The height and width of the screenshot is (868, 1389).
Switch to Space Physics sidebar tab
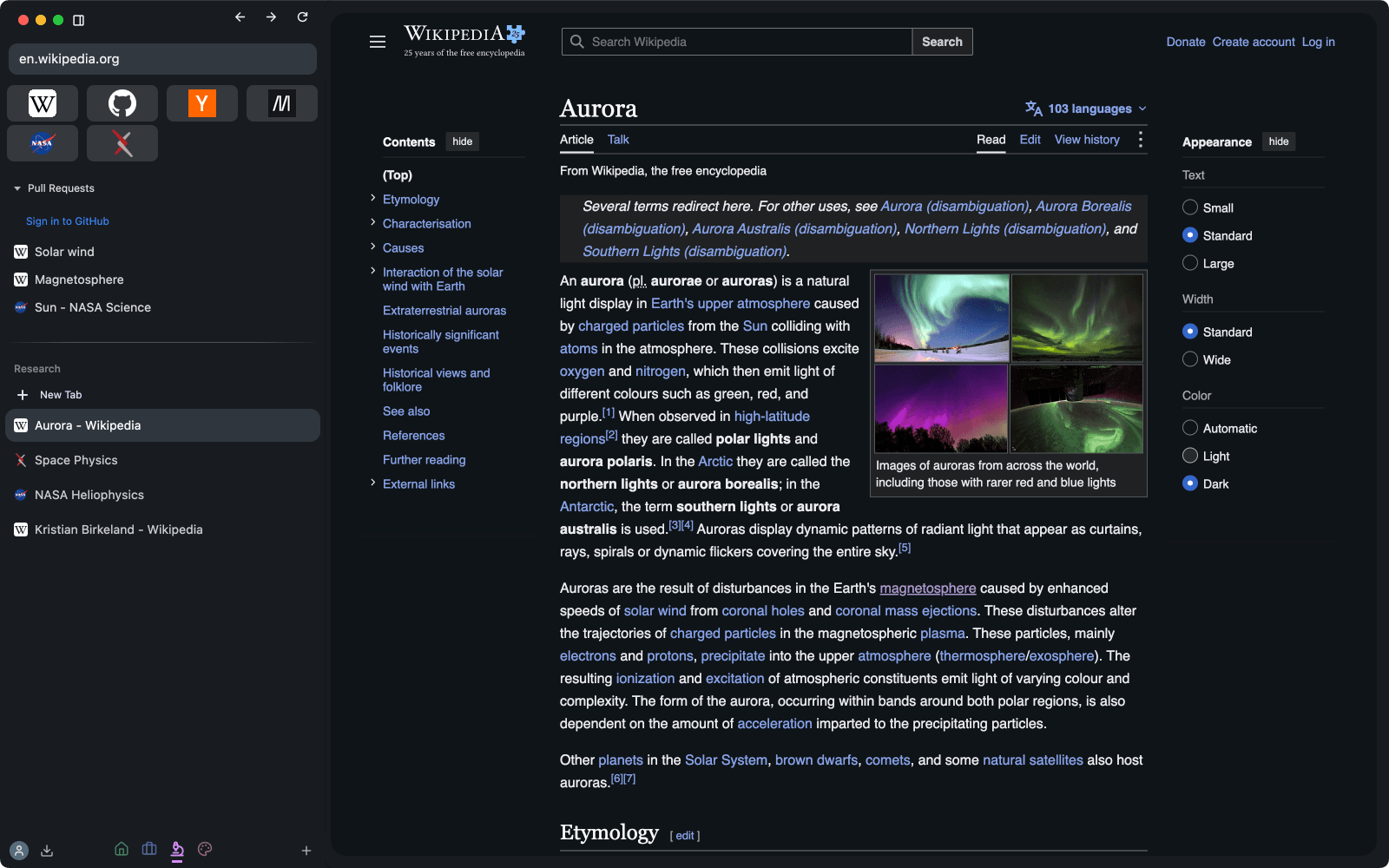click(x=163, y=460)
